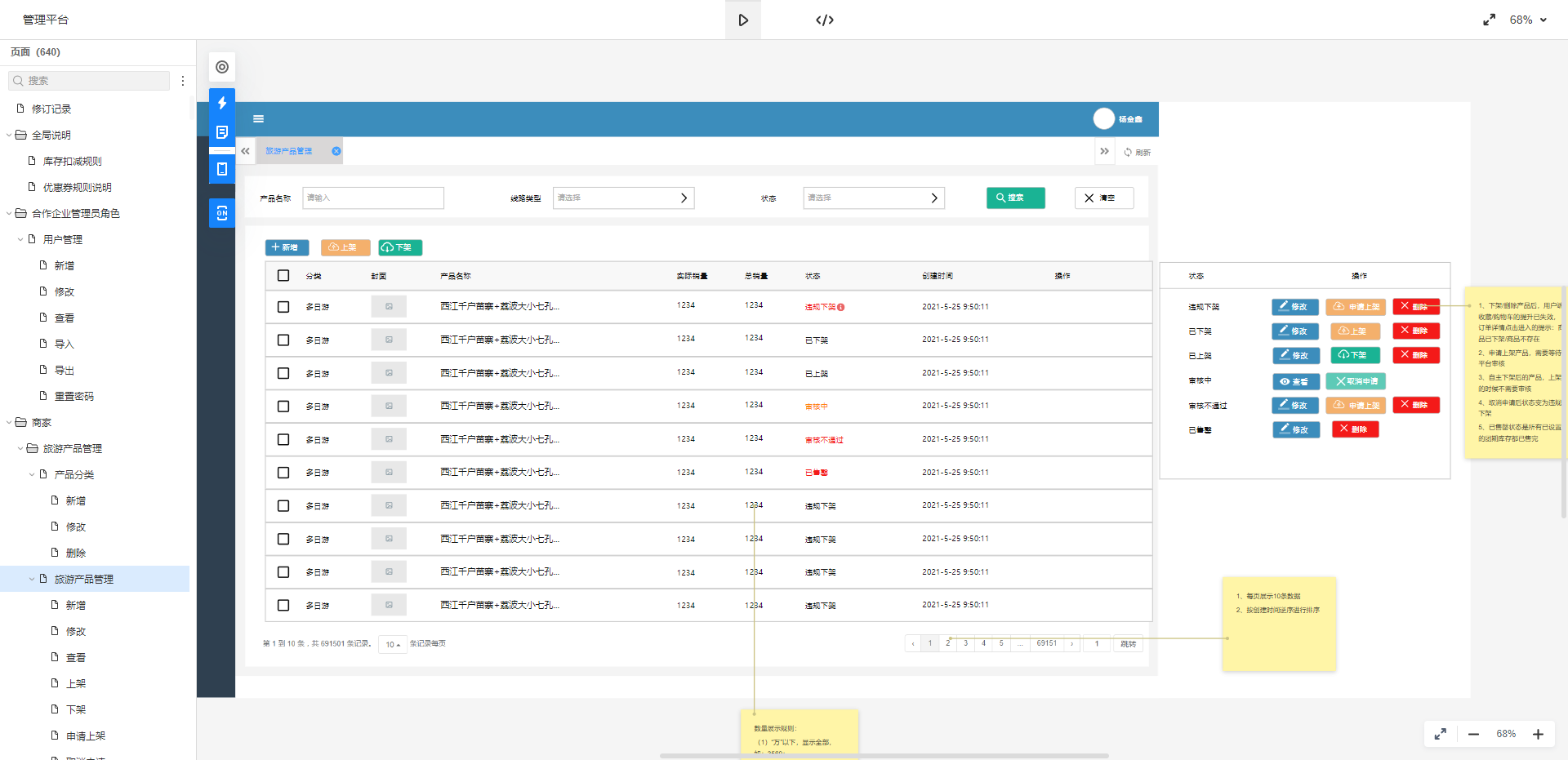
Task: Open the 修订记录 page
Action: (51, 109)
